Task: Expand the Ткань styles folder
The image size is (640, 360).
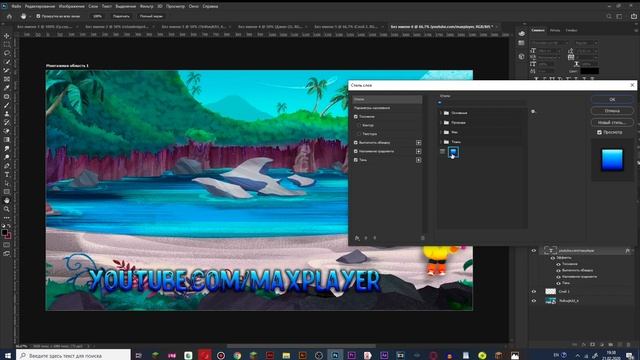Action: tap(441, 142)
